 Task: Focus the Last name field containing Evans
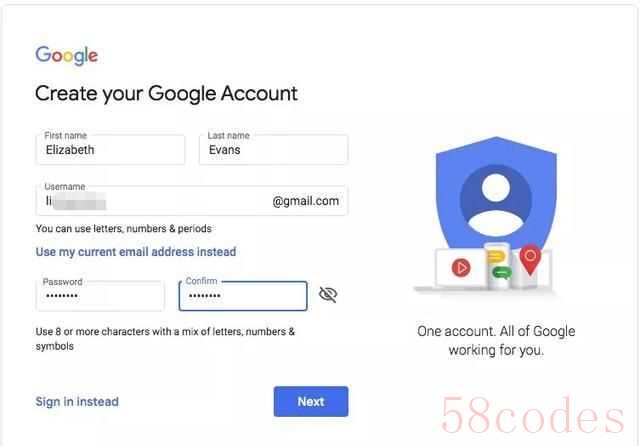[273, 150]
